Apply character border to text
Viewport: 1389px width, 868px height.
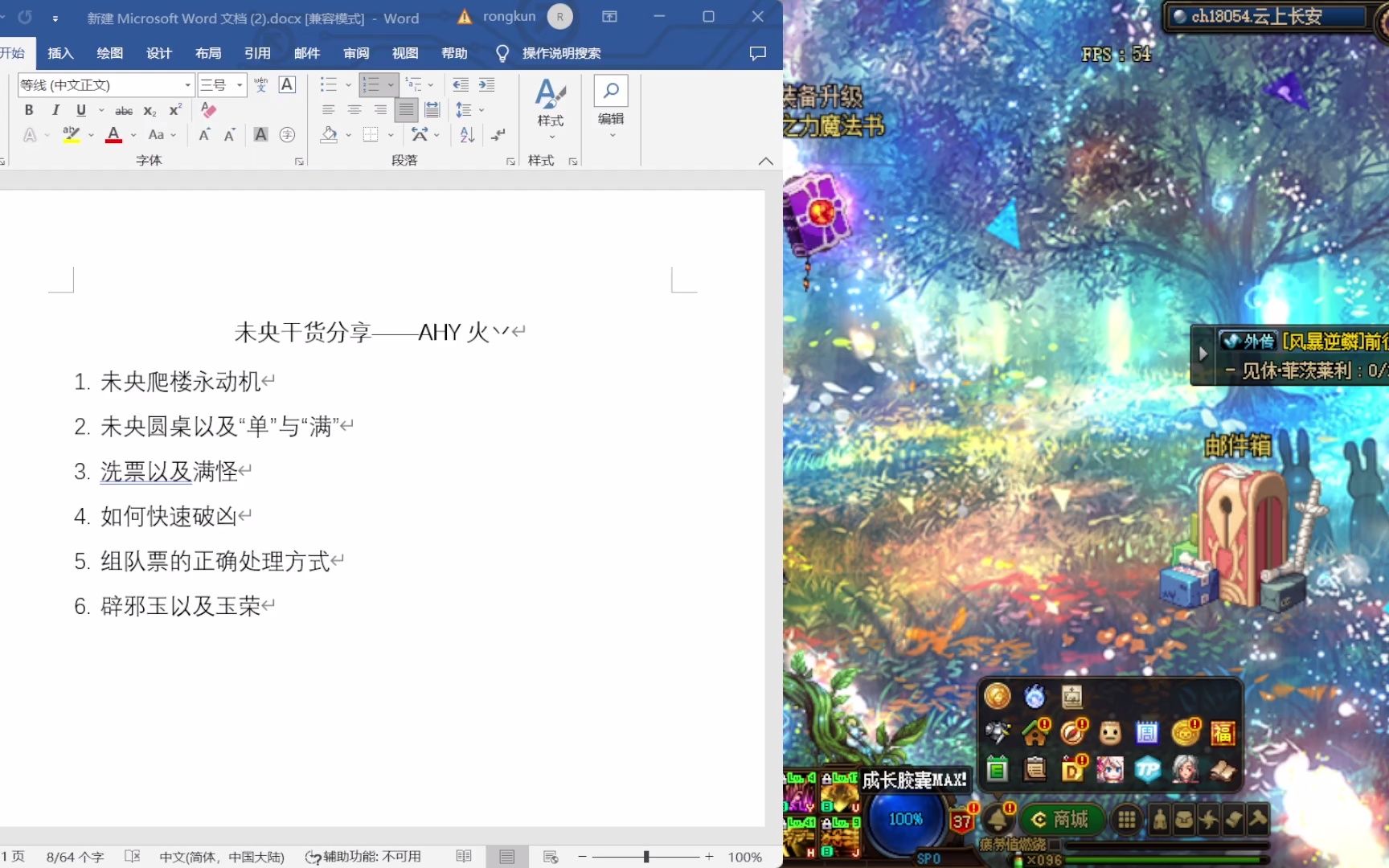pyautogui.click(x=287, y=84)
